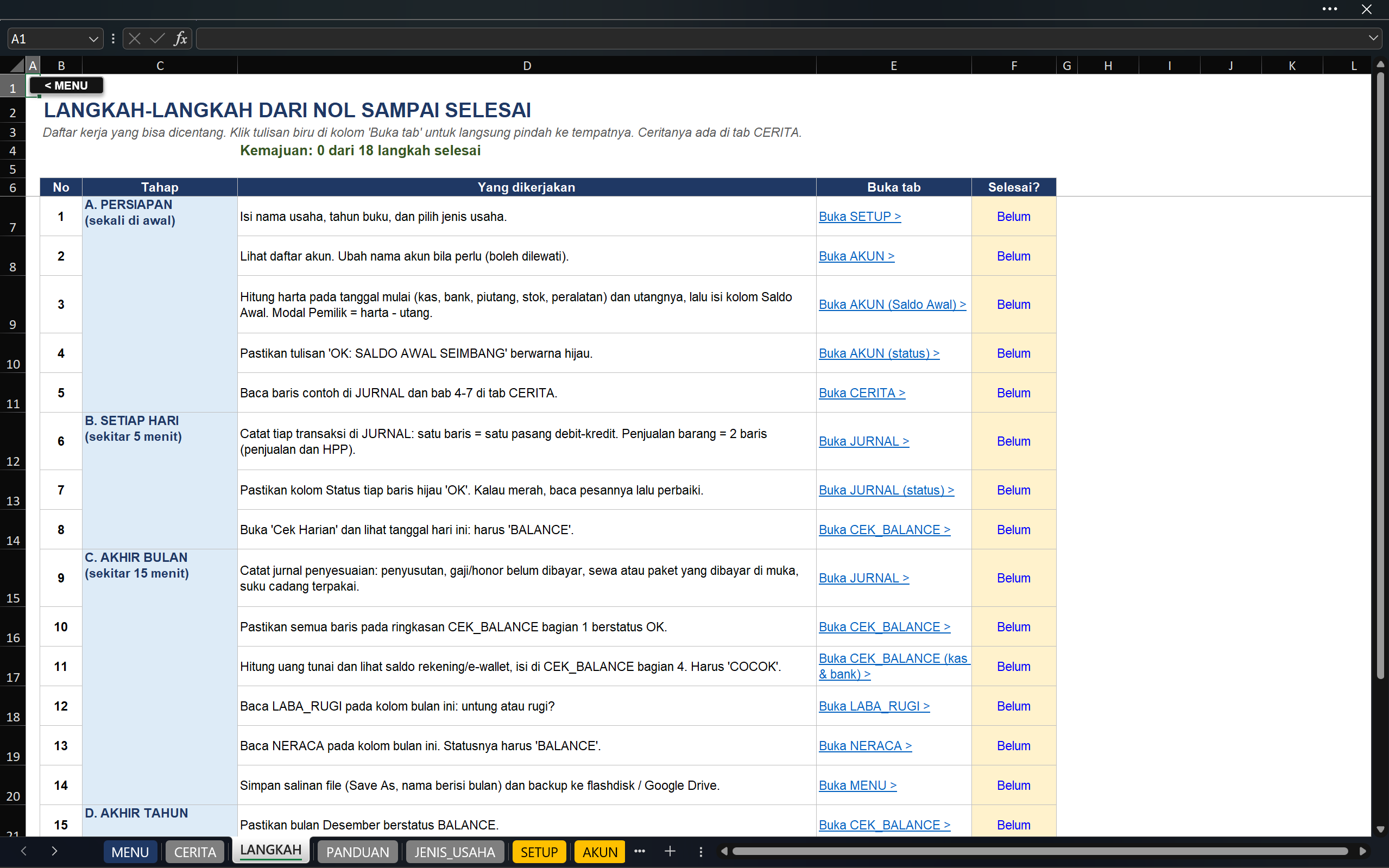
Task: Click the vertical scrollbar thumb
Action: [x=1380, y=376]
